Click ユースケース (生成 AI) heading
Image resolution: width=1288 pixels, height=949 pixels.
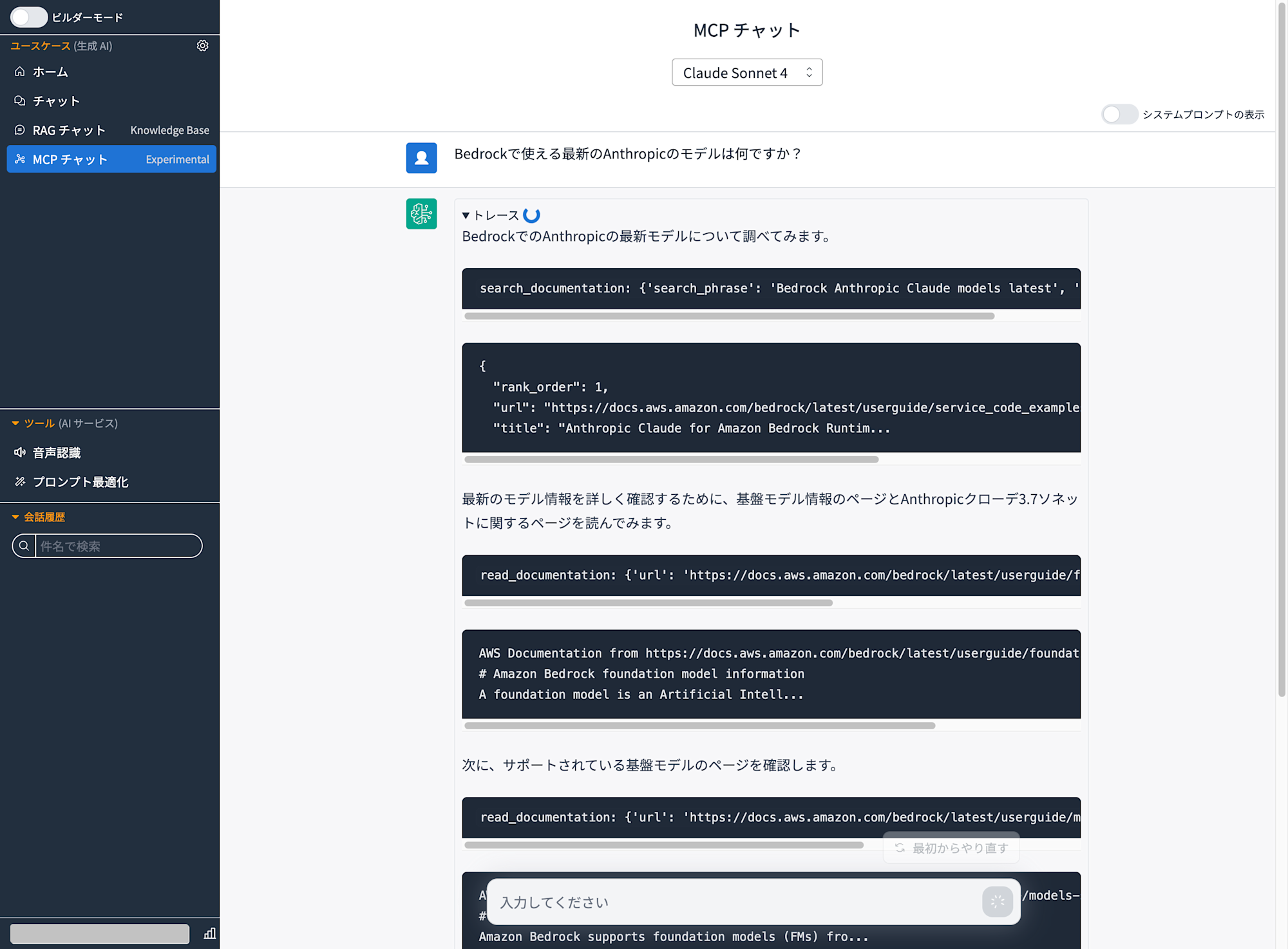tap(61, 46)
